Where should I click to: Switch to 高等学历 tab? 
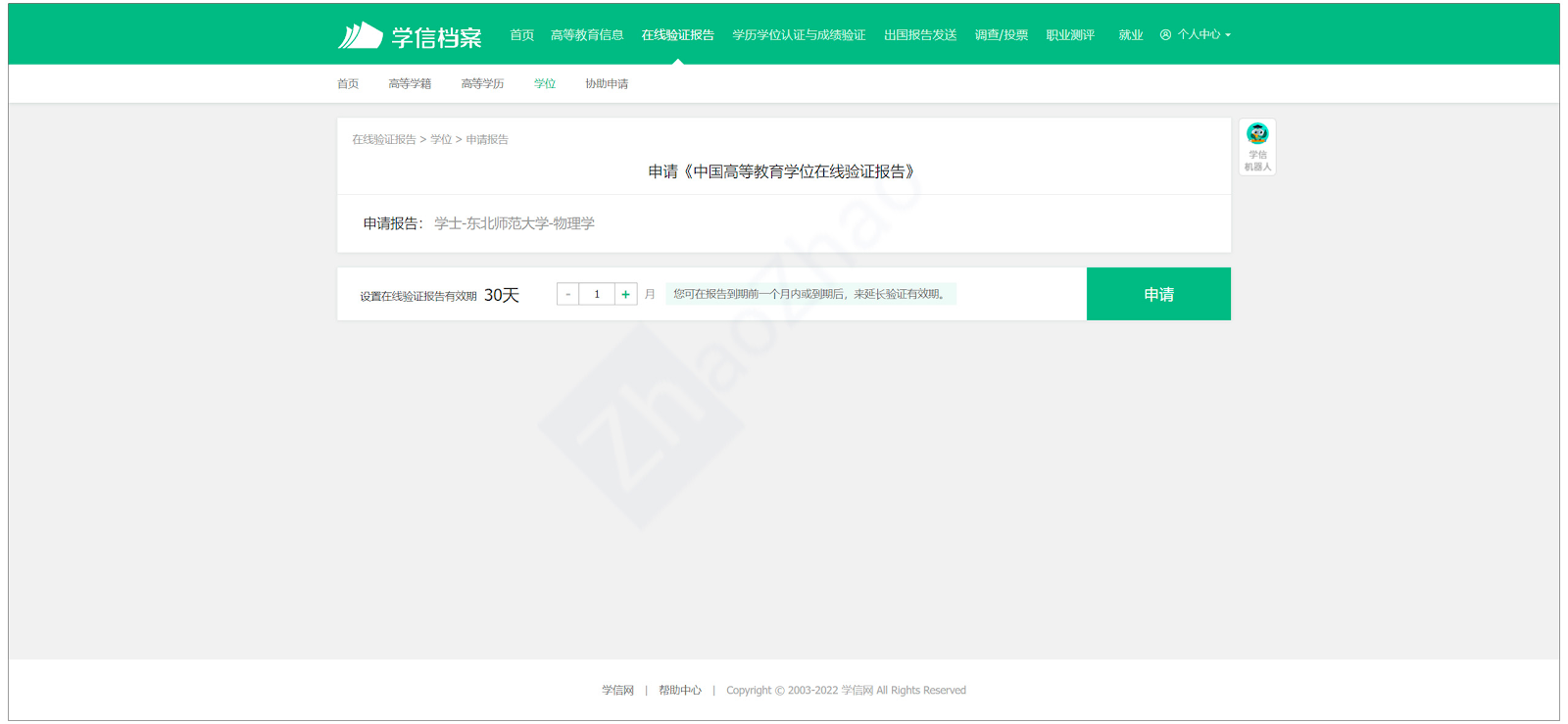482,84
